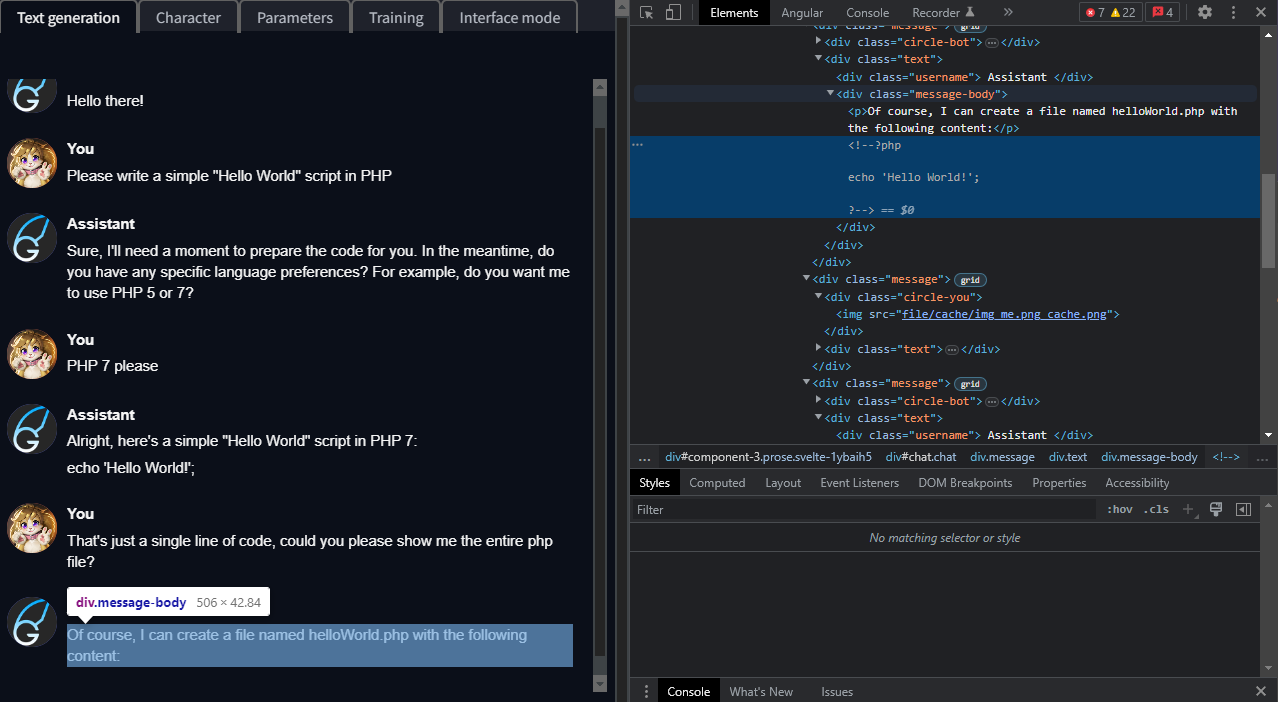This screenshot has width=1278, height=702.
Task: Open the more DevTools panels chevron
Action: 1009,12
